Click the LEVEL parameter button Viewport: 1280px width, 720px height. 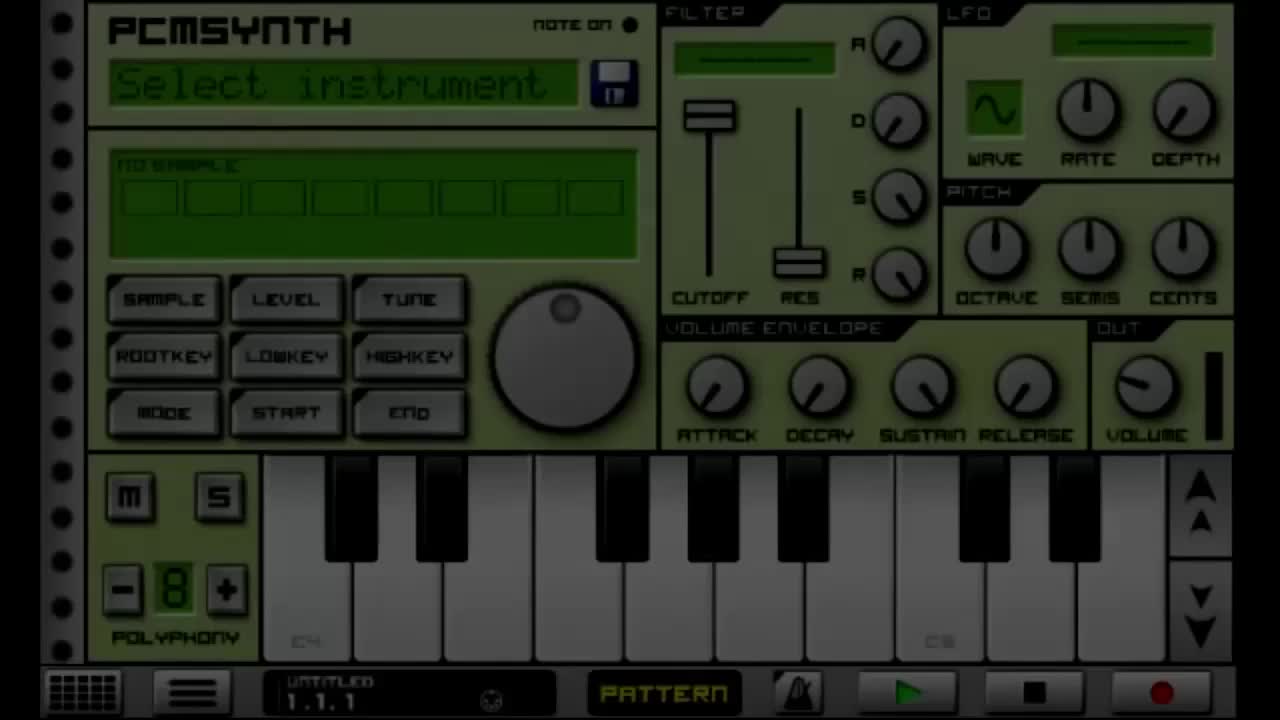(x=287, y=300)
